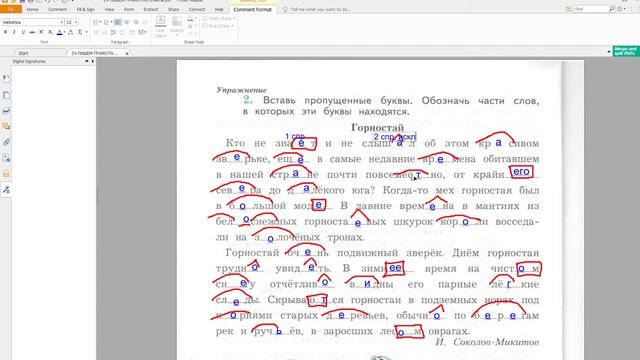Apply subscript formatting

50,32
